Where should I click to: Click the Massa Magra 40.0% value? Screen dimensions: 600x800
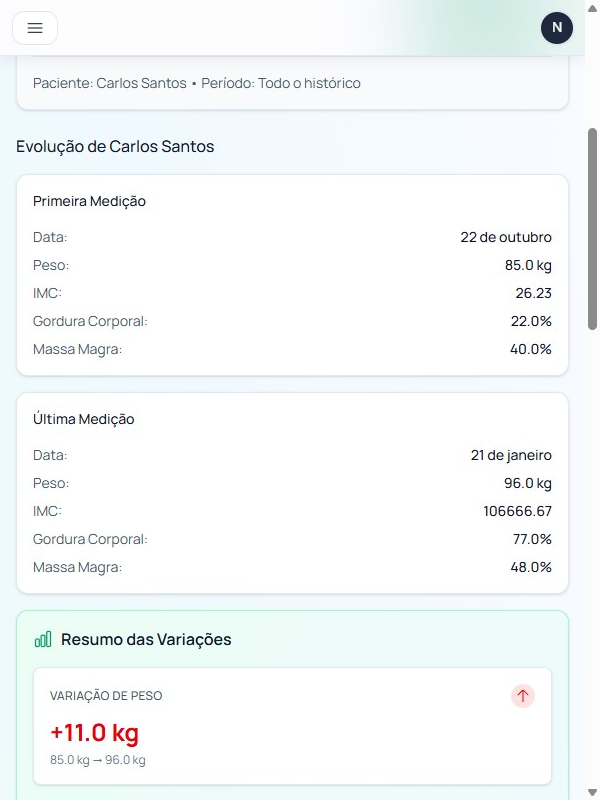point(530,349)
